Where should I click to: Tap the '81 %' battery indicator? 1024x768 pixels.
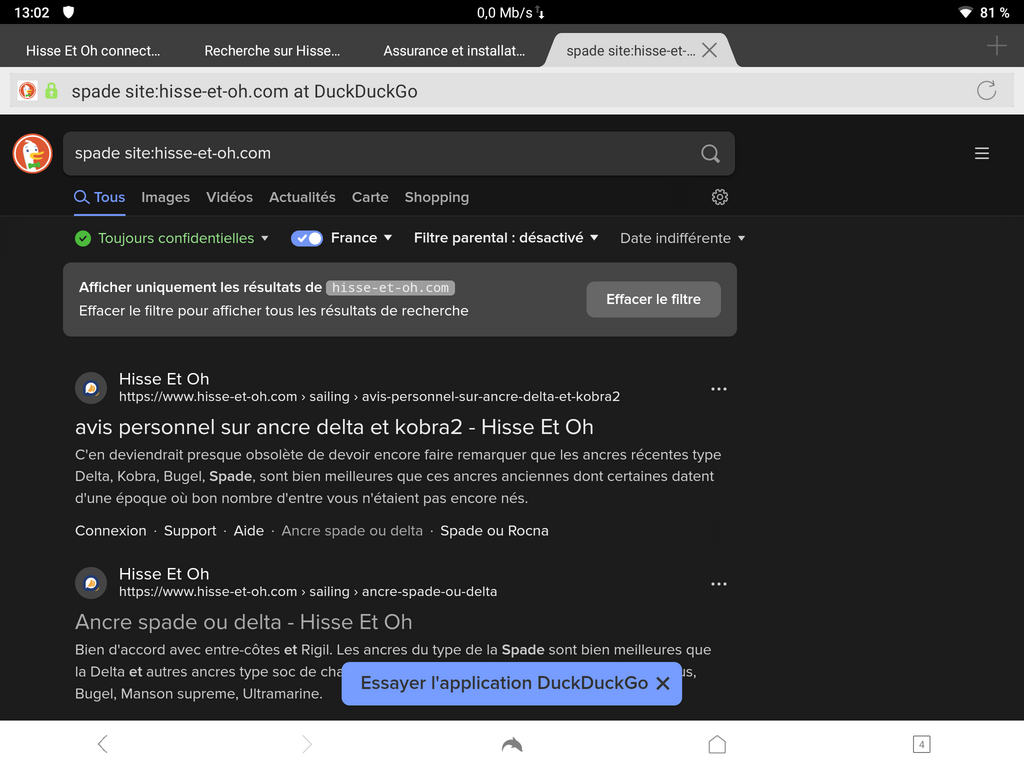(995, 12)
